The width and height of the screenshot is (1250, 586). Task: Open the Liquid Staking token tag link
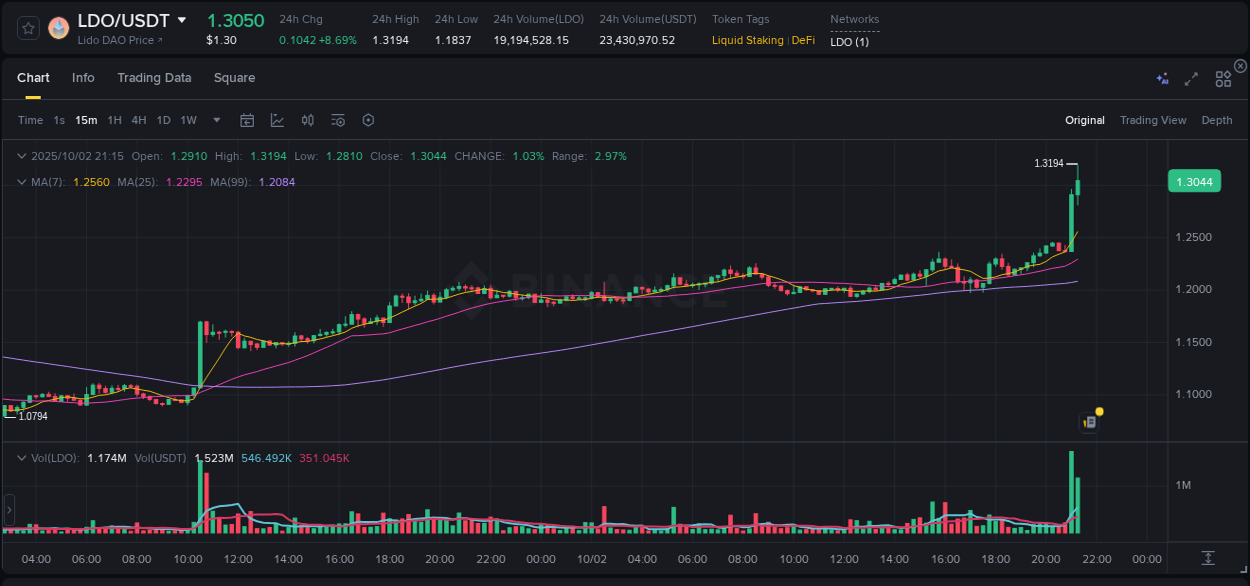pyautogui.click(x=746, y=40)
